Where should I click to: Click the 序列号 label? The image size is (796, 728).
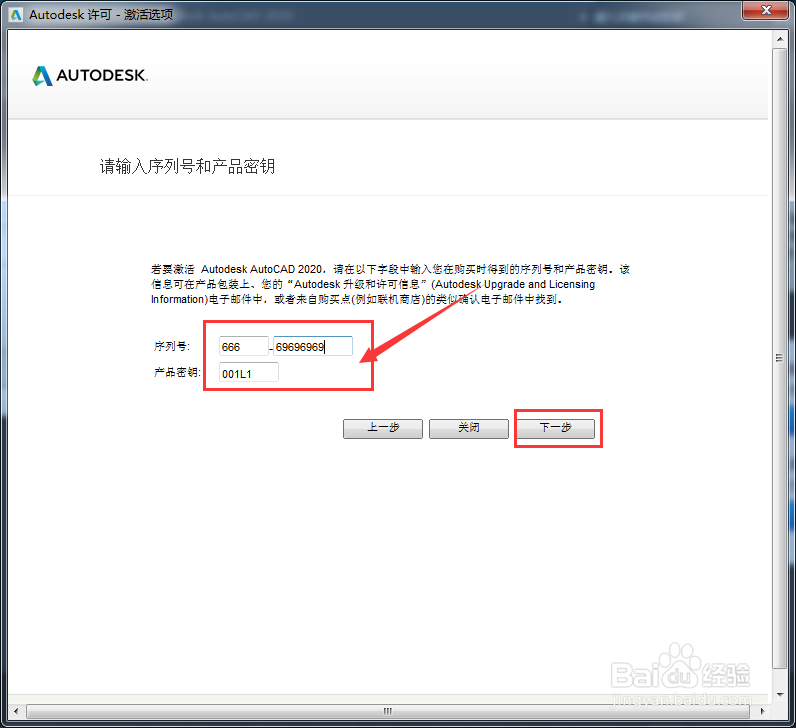click(172, 346)
